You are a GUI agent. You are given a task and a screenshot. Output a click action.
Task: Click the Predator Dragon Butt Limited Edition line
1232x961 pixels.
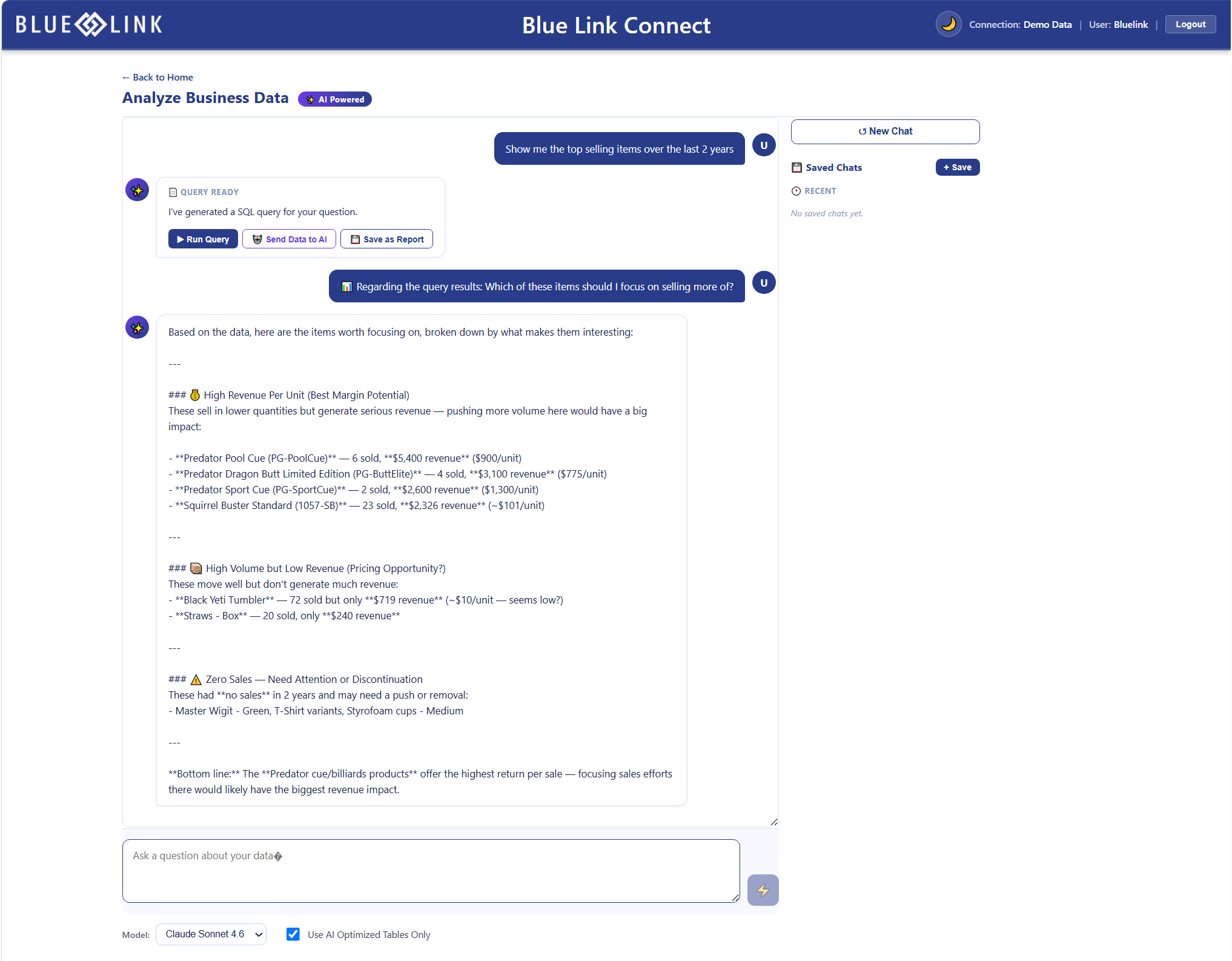coord(388,474)
